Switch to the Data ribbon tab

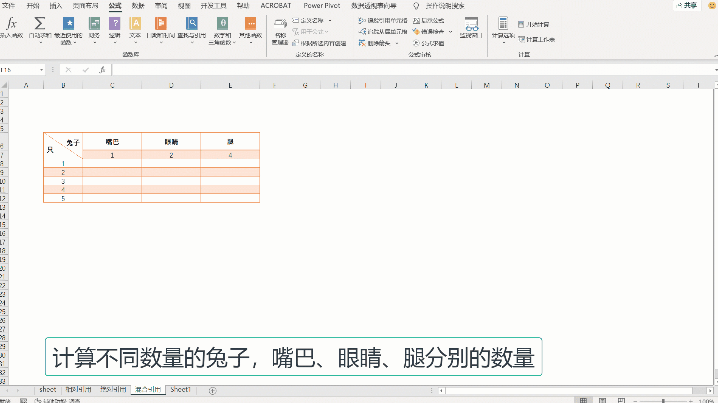pos(138,5)
